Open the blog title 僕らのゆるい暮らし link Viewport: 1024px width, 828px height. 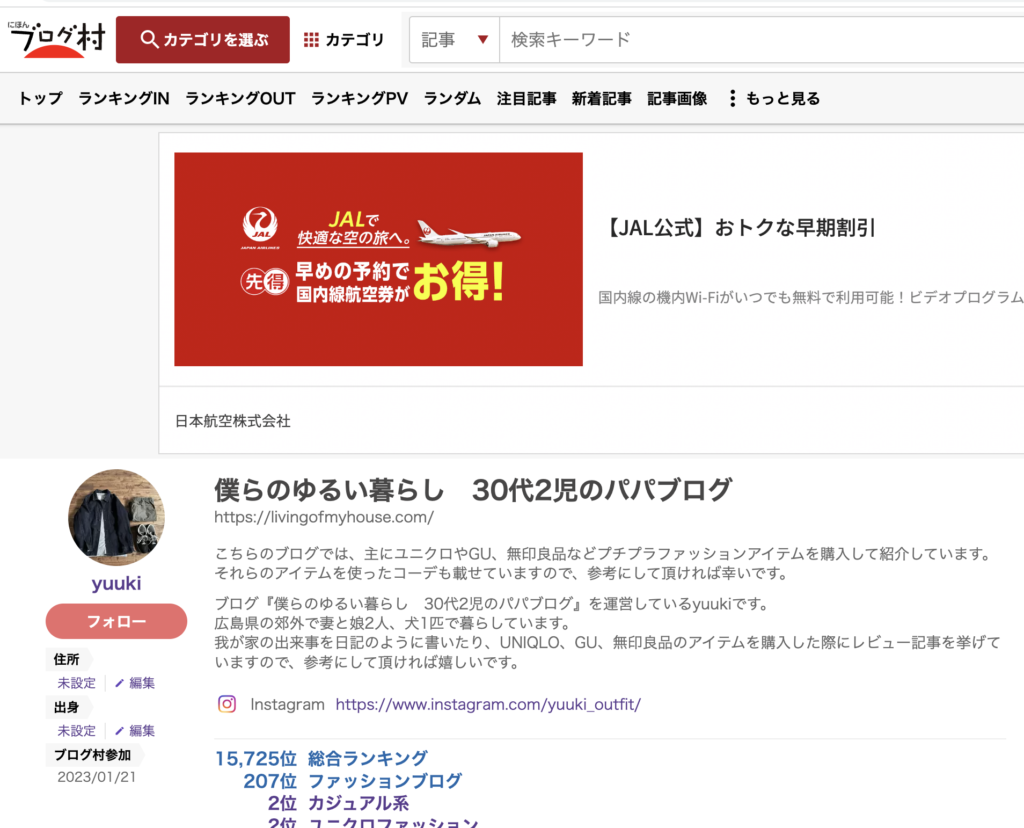(473, 490)
